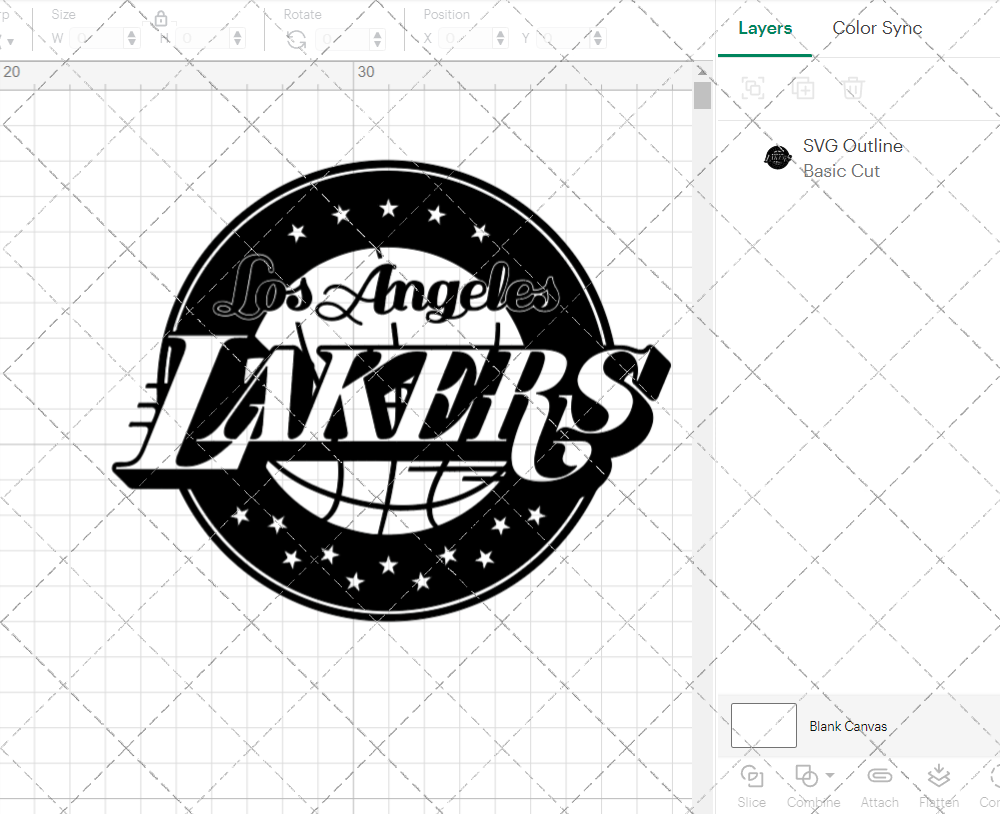The height and width of the screenshot is (814, 1000).
Task: Click the Basic Cut label on the layer
Action: [x=842, y=171]
